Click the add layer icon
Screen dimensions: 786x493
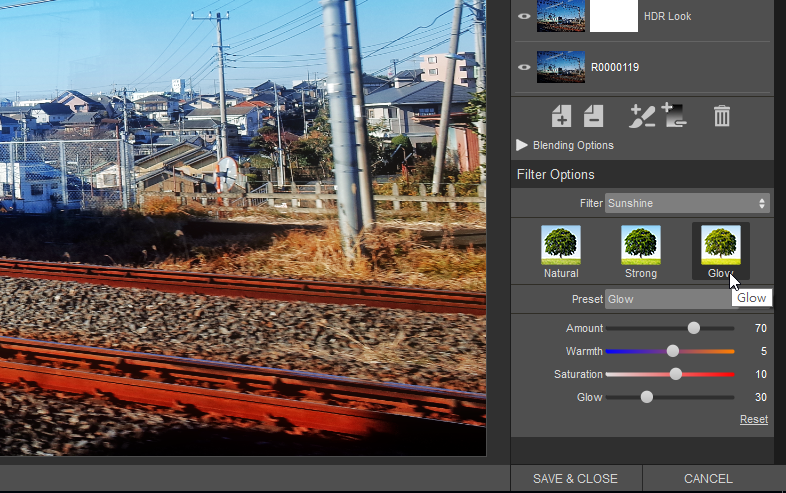tap(561, 116)
